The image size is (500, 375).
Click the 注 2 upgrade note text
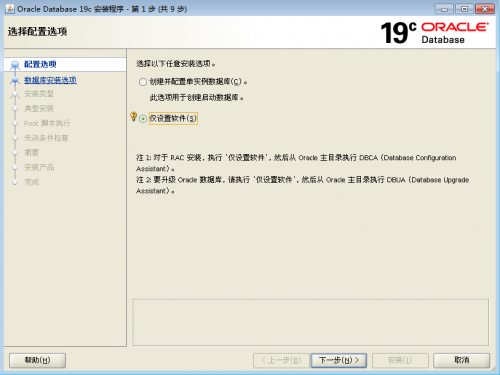click(302, 185)
